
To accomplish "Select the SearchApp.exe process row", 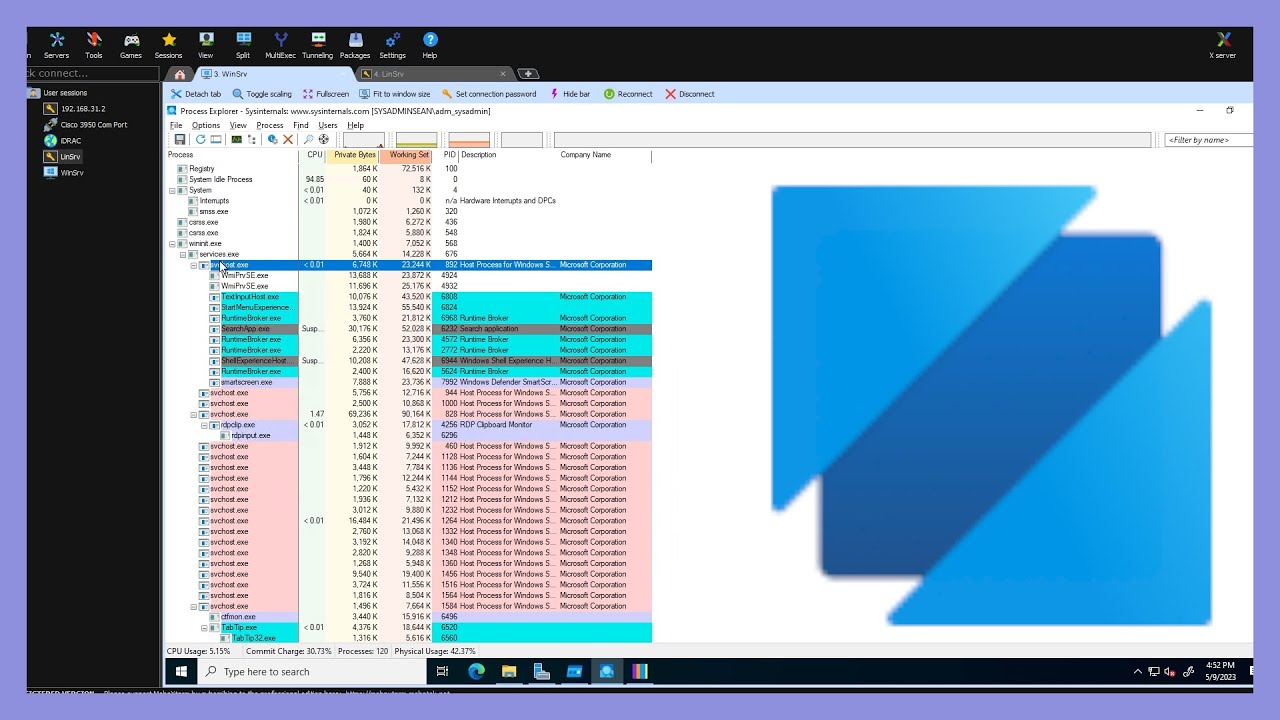I will click(410, 329).
